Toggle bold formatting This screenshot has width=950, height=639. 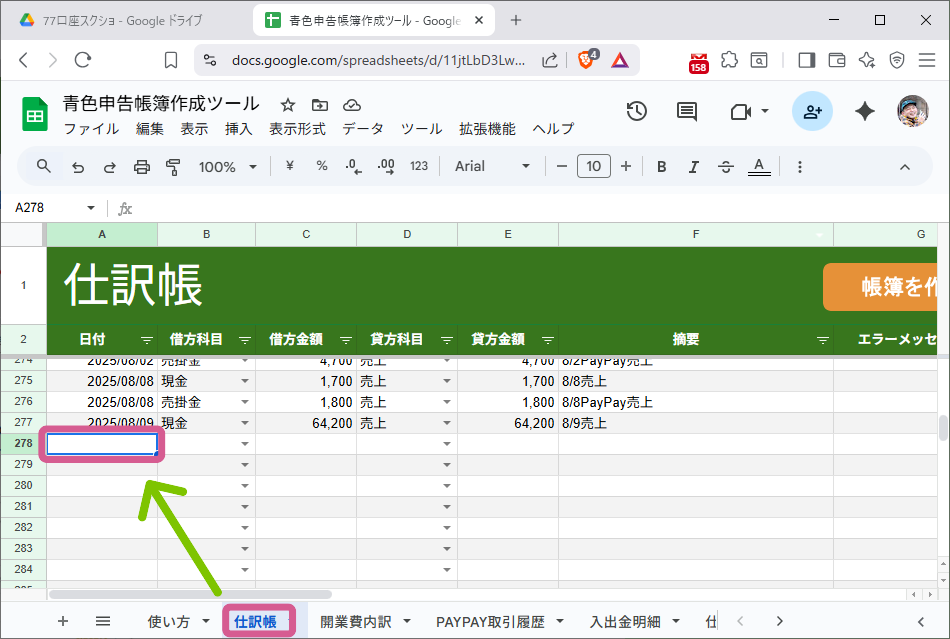[x=661, y=166]
